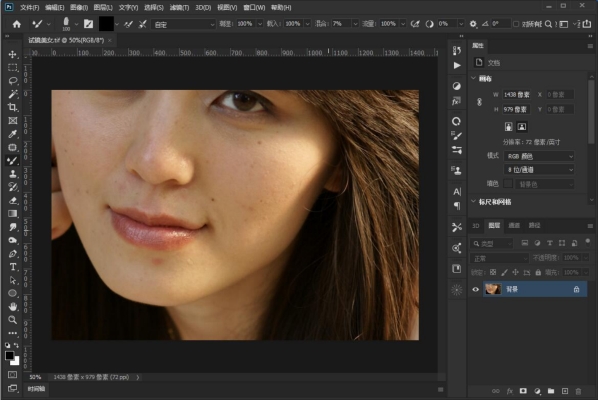The image size is (598, 400).
Task: Select the Zoom tool in toolbar
Action: coord(13,320)
